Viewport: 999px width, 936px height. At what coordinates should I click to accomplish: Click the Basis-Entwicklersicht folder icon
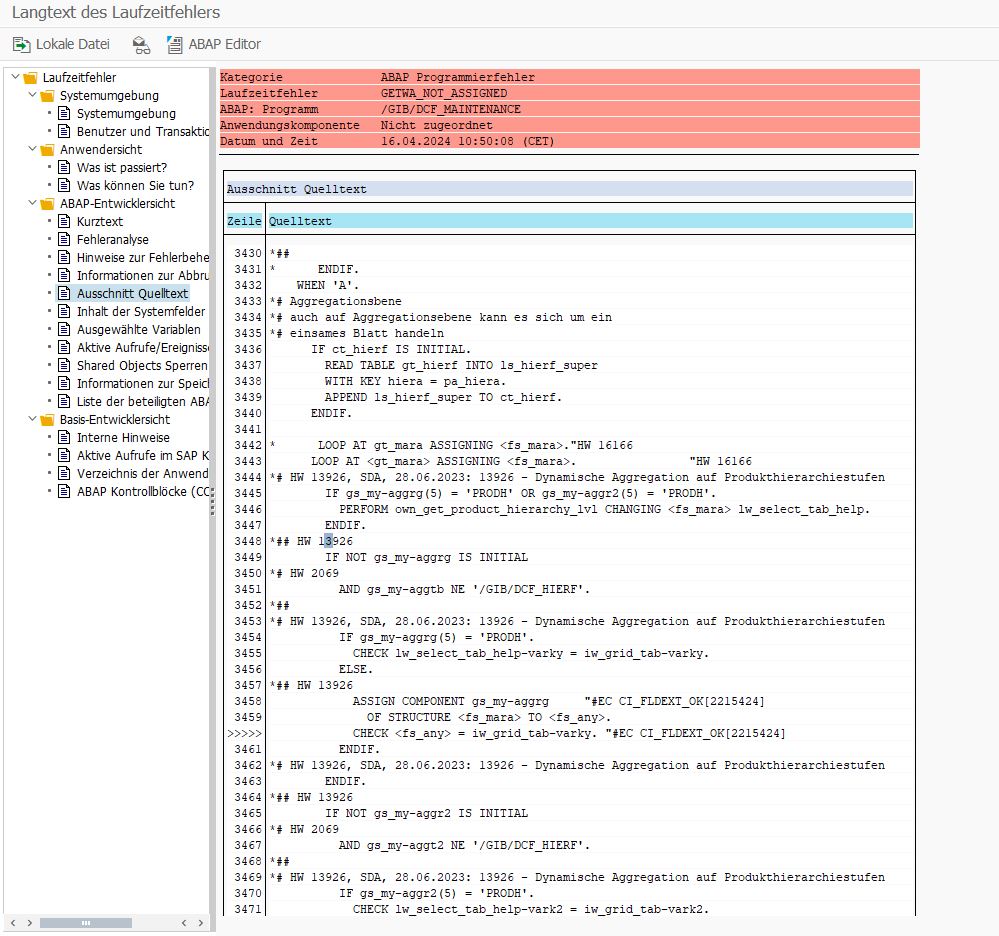pyautogui.click(x=47, y=419)
